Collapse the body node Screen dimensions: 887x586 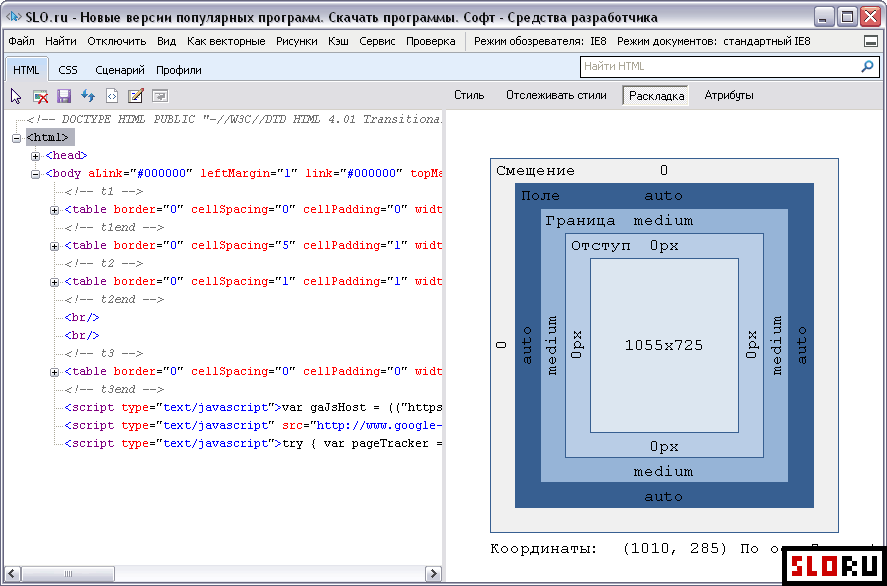click(35, 174)
